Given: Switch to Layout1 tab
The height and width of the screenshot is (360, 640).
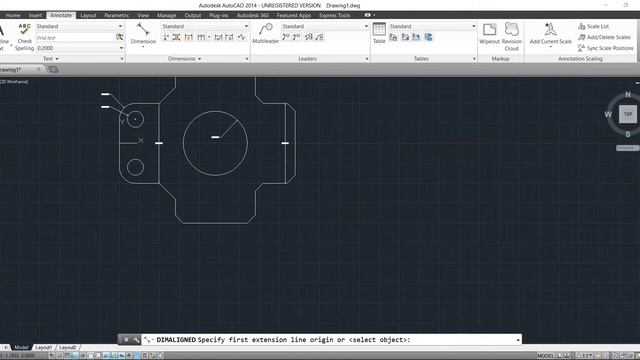Looking at the screenshot, I should [x=43, y=347].
